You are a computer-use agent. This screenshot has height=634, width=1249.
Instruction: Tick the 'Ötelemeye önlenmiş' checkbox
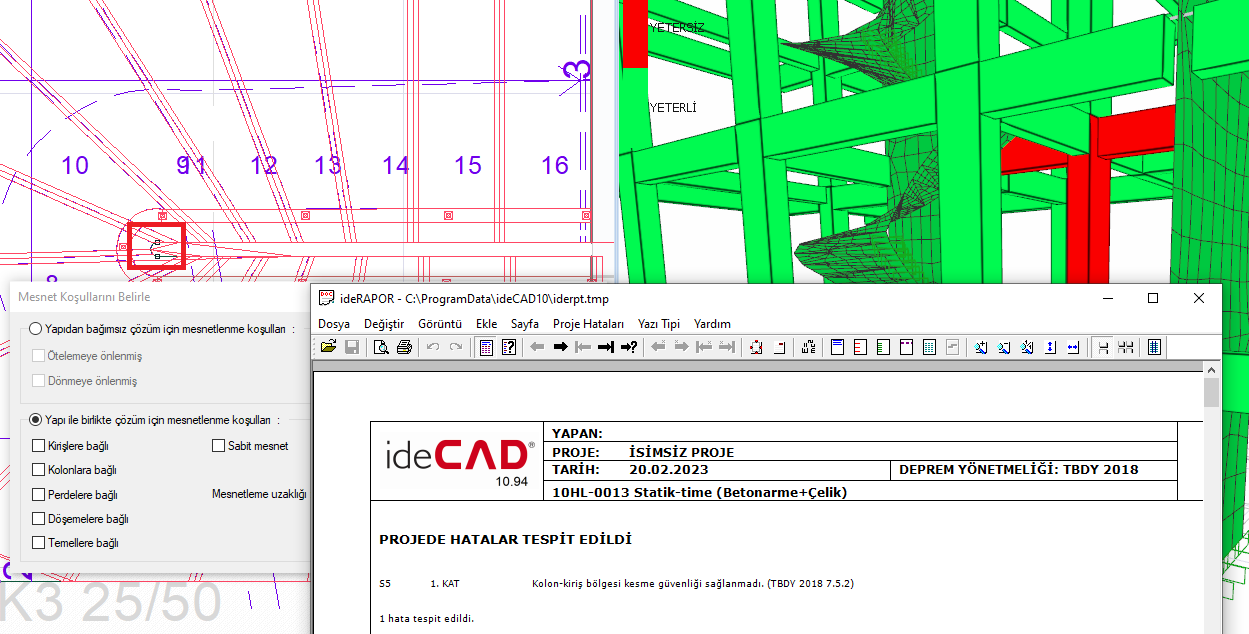(39, 356)
